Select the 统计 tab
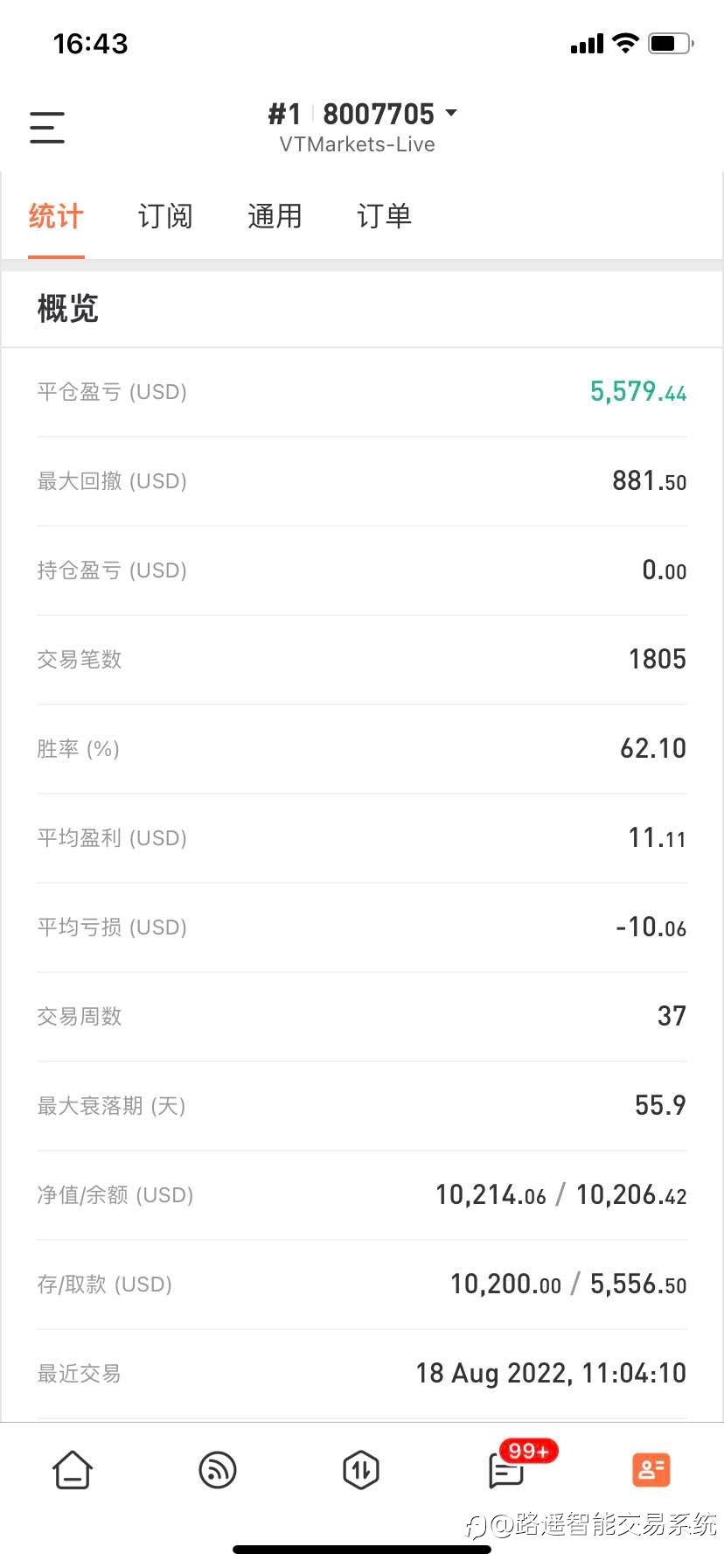Screen dimensions: 724x1568 coord(56,216)
